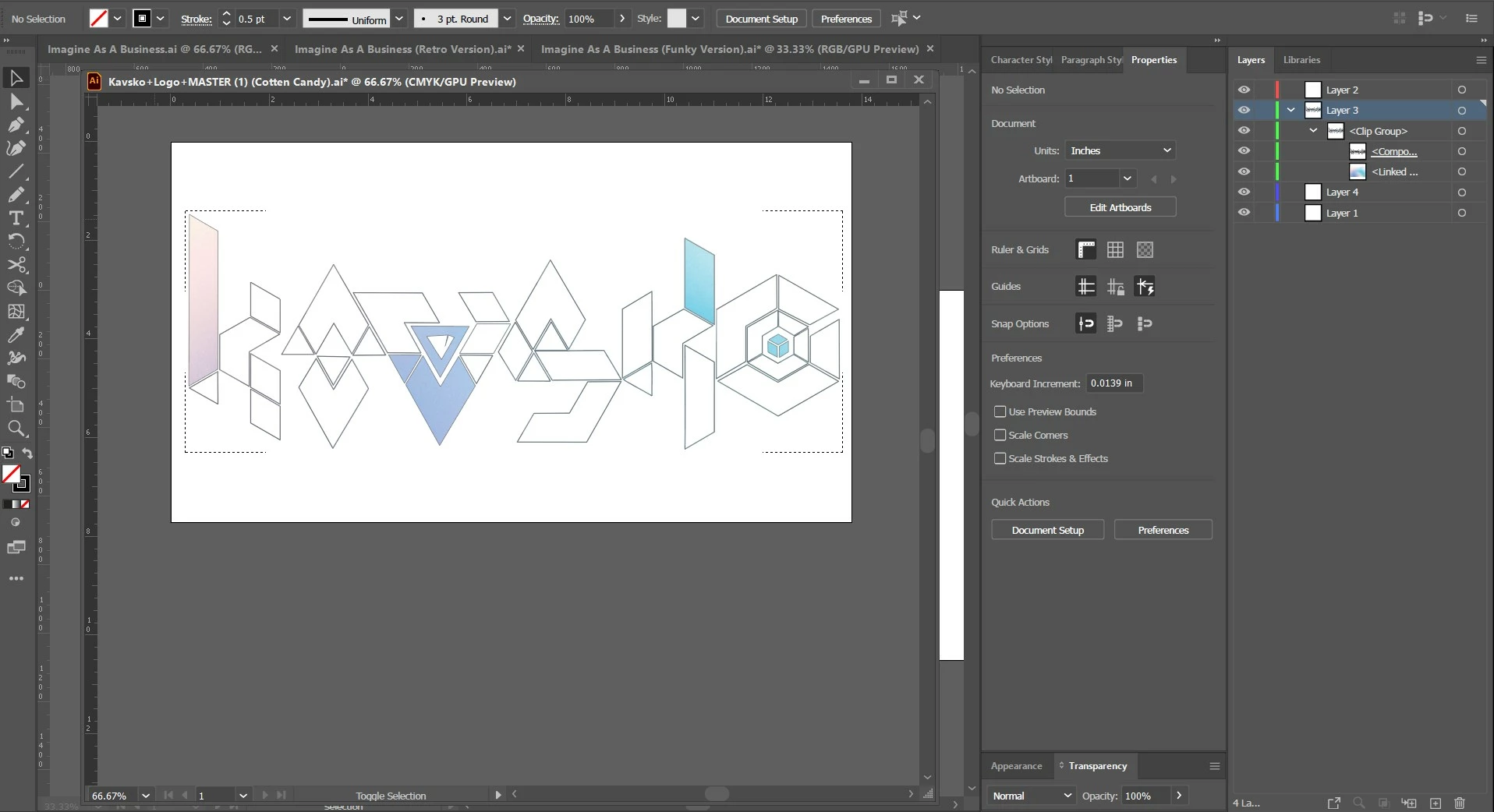
Task: Select the Selection tool
Action: (x=16, y=78)
